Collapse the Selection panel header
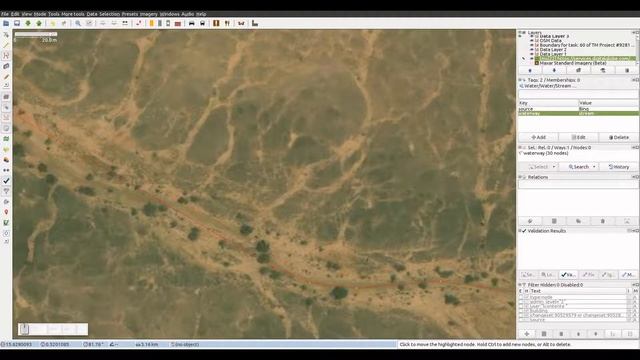Viewport: 640px width, 360px height. (x=521, y=147)
